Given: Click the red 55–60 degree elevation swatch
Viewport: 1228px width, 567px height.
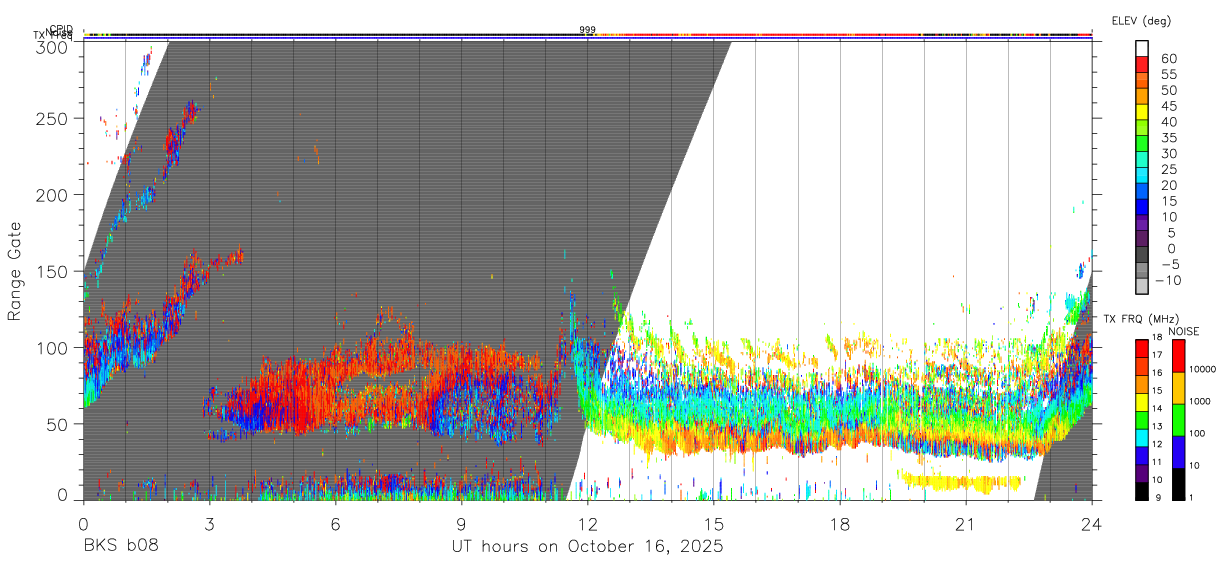Looking at the screenshot, I should (1142, 65).
